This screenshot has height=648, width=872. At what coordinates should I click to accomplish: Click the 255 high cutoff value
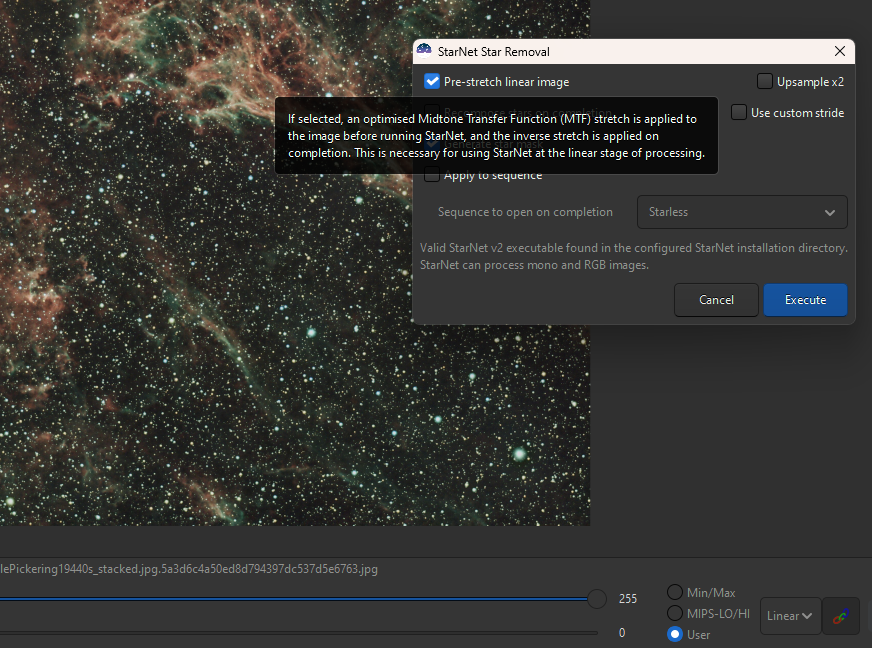628,598
